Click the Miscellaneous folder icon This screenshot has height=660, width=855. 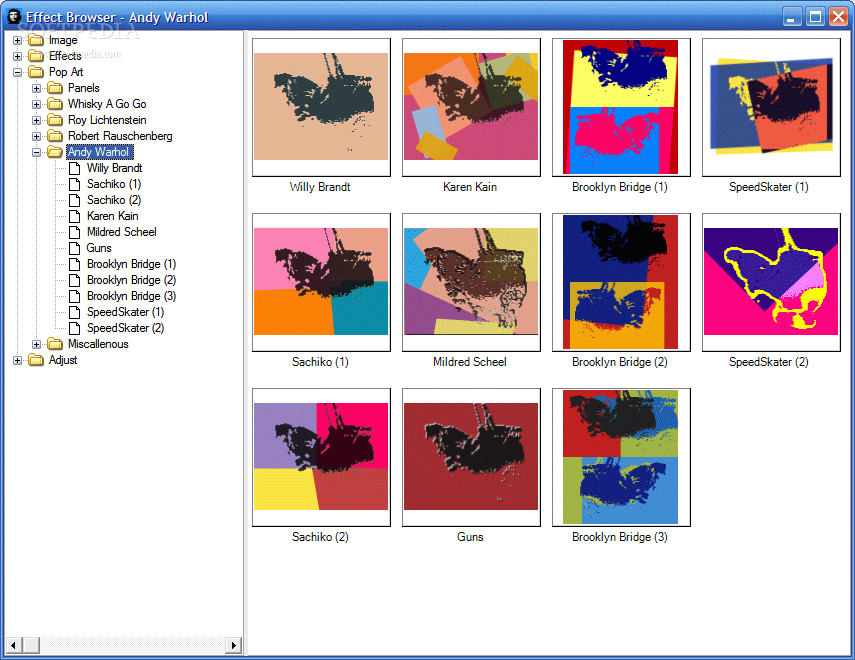55,344
